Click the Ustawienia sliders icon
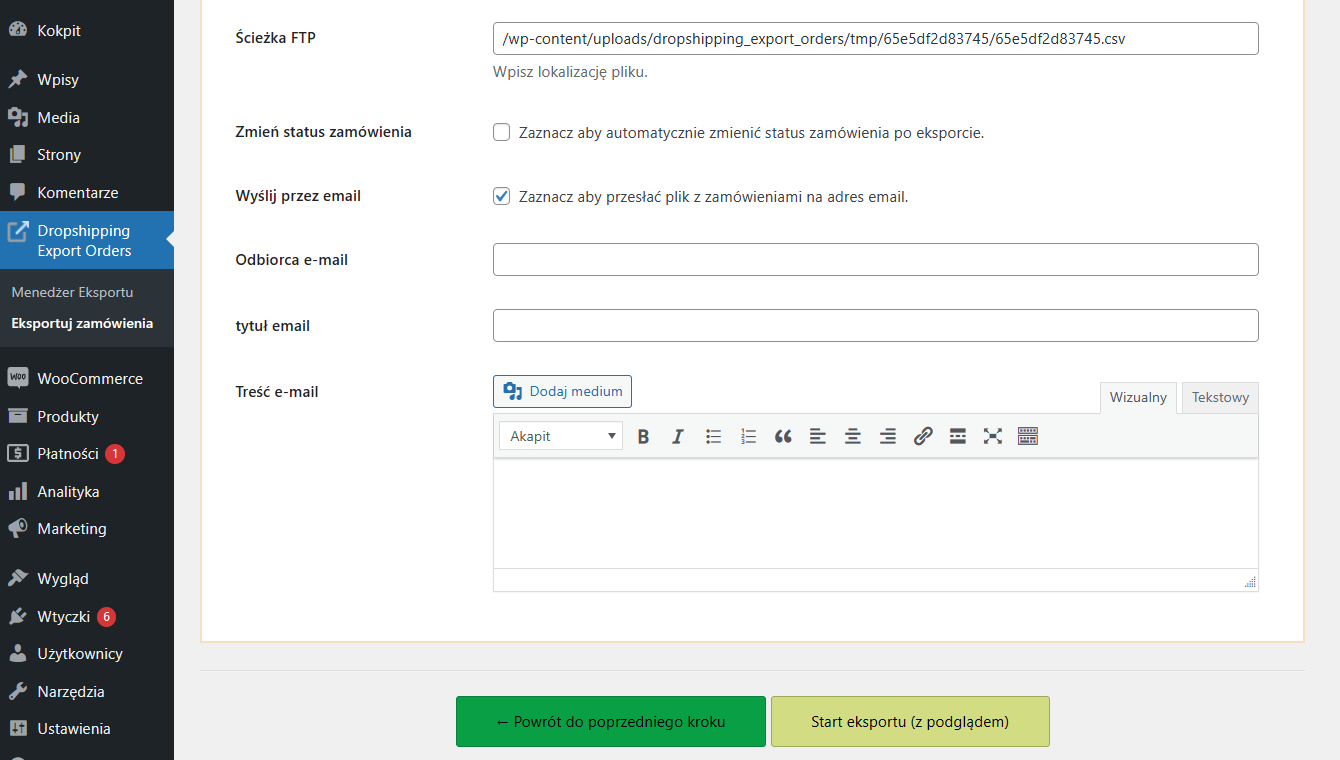 (17, 729)
